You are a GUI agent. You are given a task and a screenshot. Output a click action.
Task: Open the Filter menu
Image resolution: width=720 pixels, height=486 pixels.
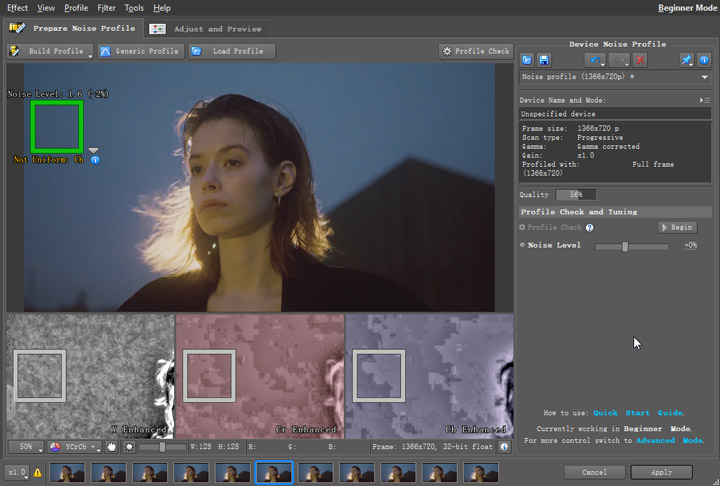106,8
